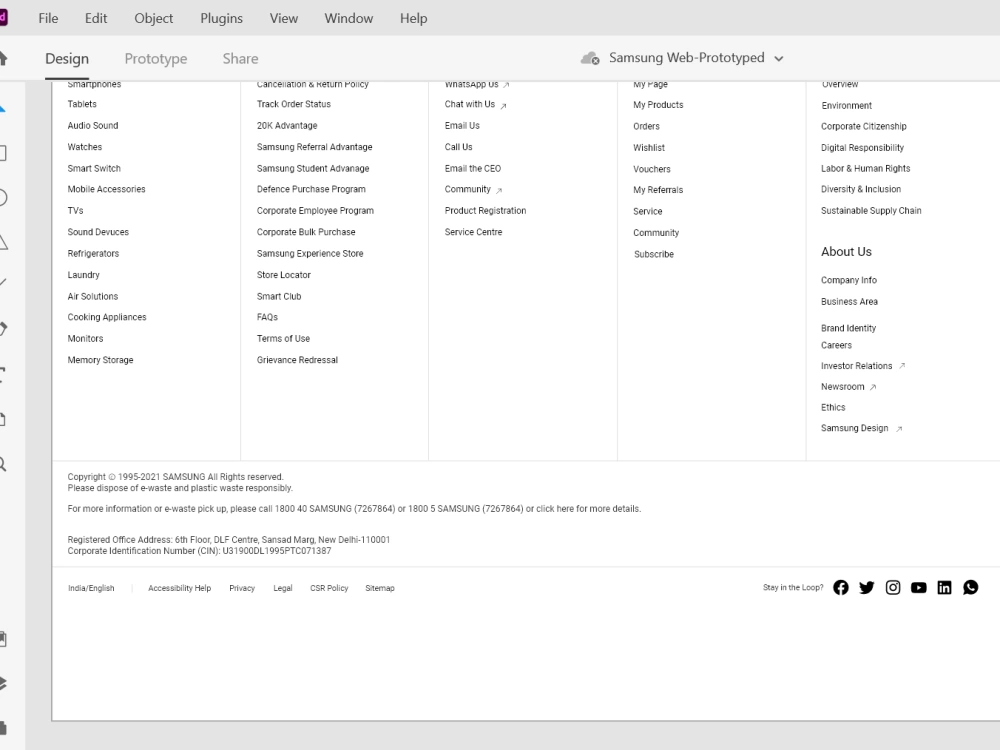Open the File menu
The width and height of the screenshot is (1000, 750).
[48, 18]
